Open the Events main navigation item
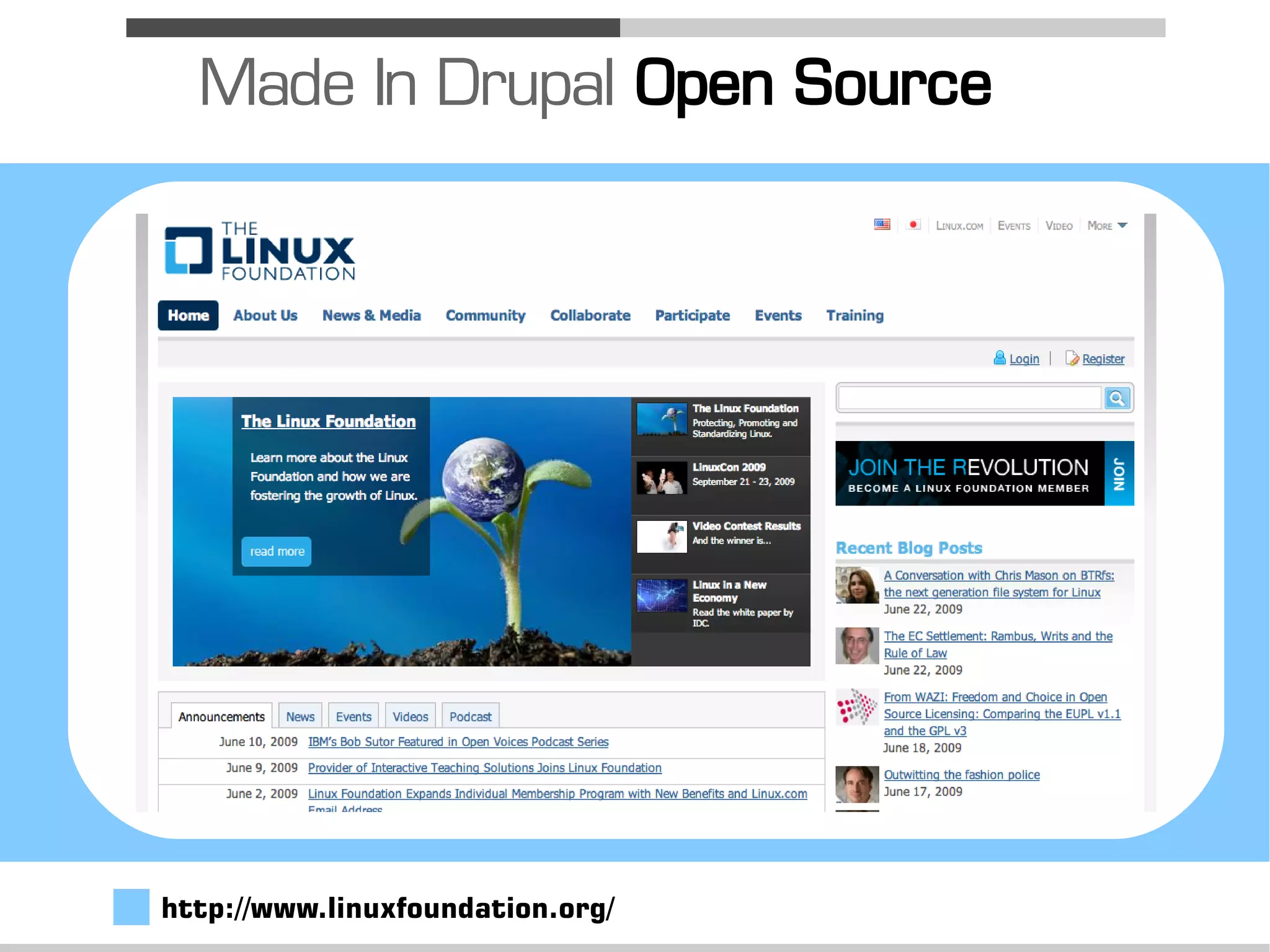 (778, 316)
